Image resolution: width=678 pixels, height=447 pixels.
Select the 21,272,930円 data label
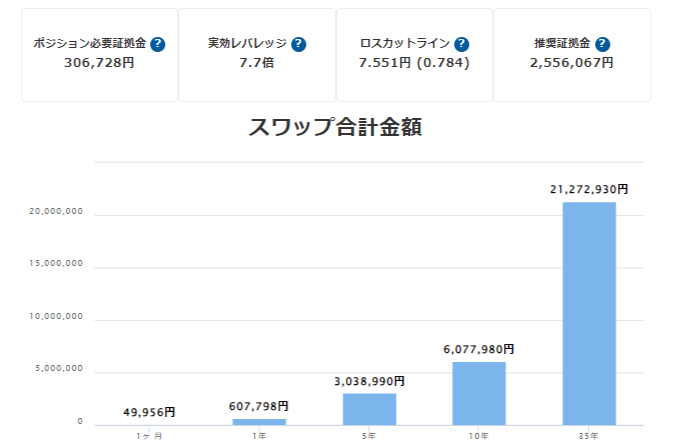(x=589, y=189)
